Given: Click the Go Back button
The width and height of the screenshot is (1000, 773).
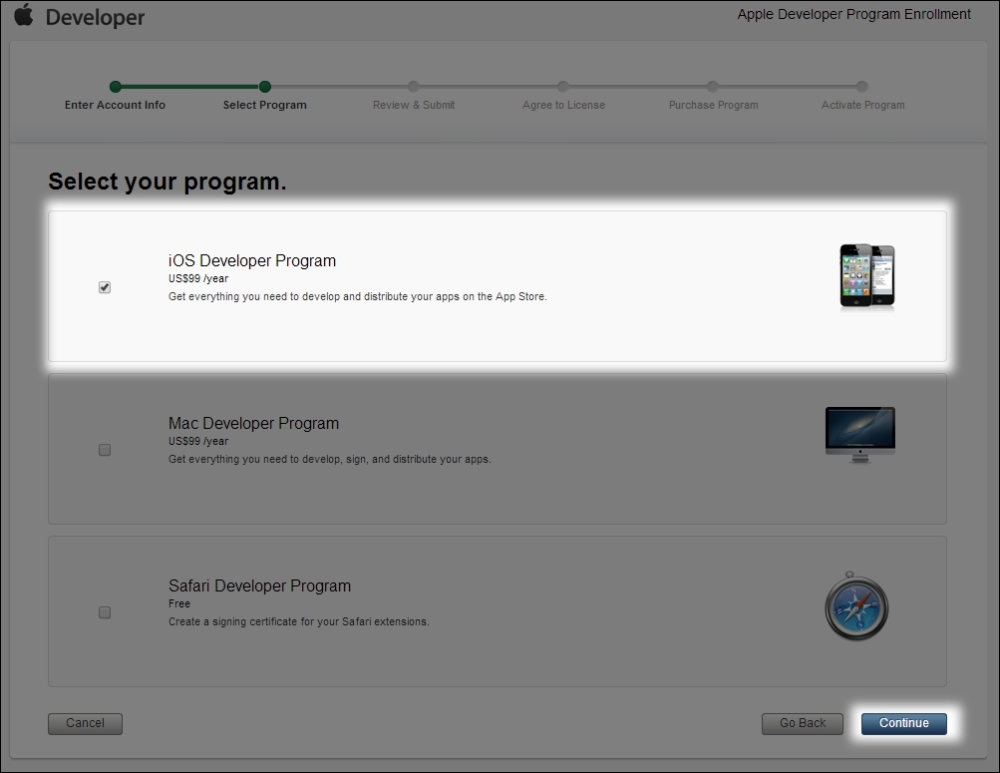Looking at the screenshot, I should coord(802,723).
